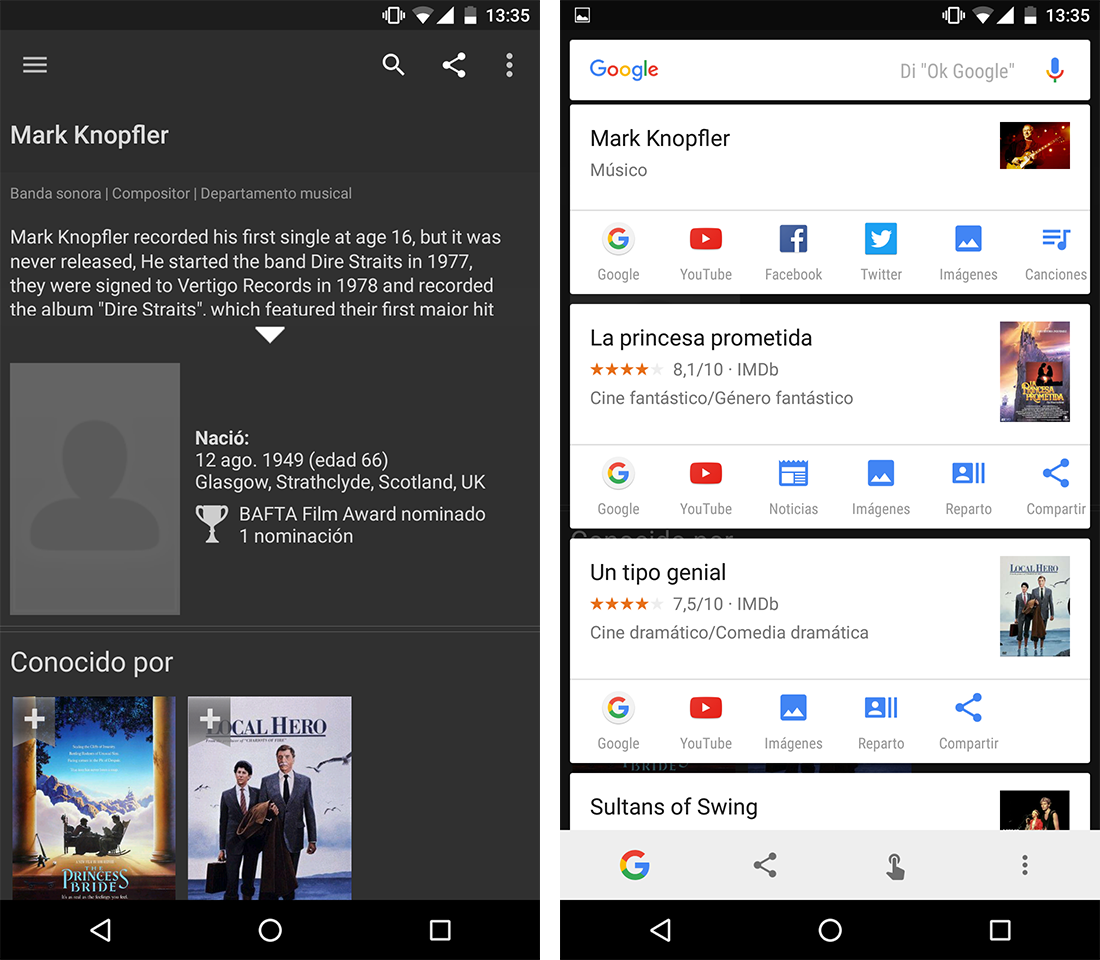
Task: Tap Android back button on right phone
Action: pos(660,931)
